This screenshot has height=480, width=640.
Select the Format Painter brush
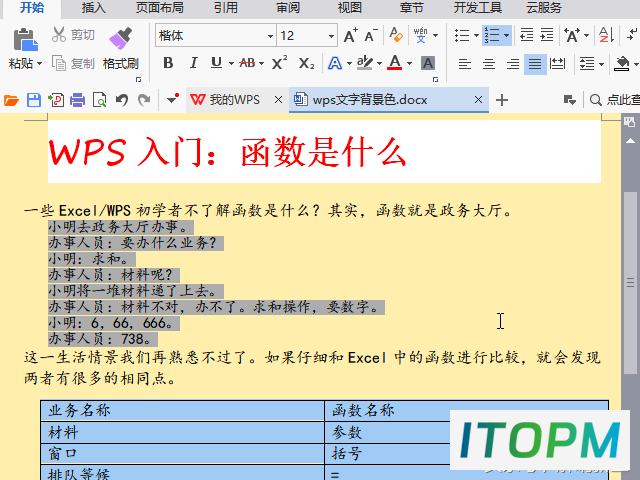pos(120,38)
